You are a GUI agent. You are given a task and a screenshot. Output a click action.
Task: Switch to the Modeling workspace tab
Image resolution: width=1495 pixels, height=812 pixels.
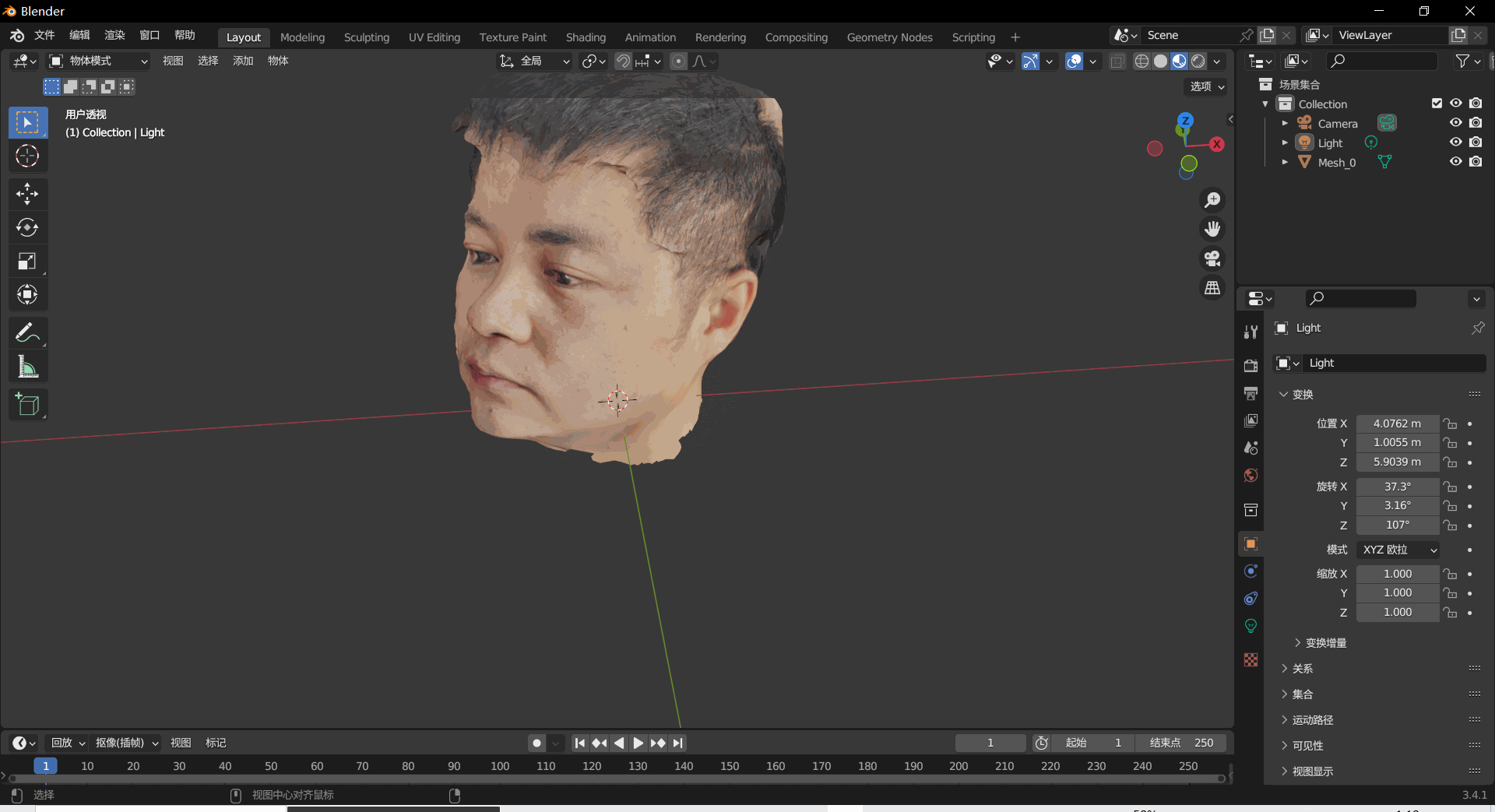point(302,37)
